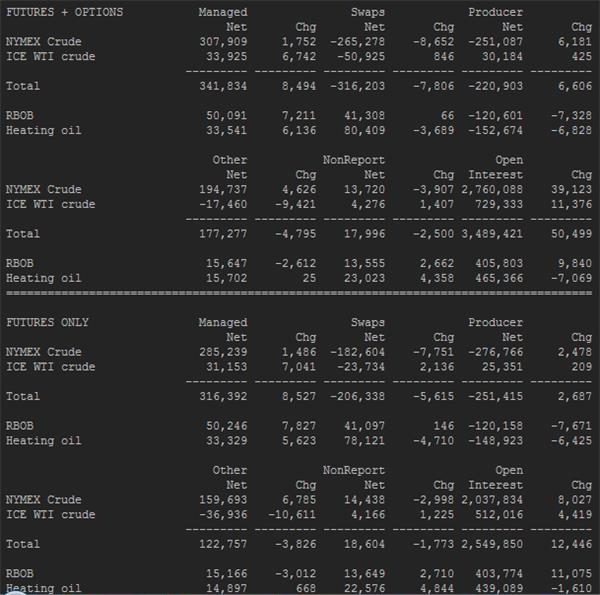Select futures-only Managed Net 285,239
Viewport: 600px width, 595px height.
[223, 352]
